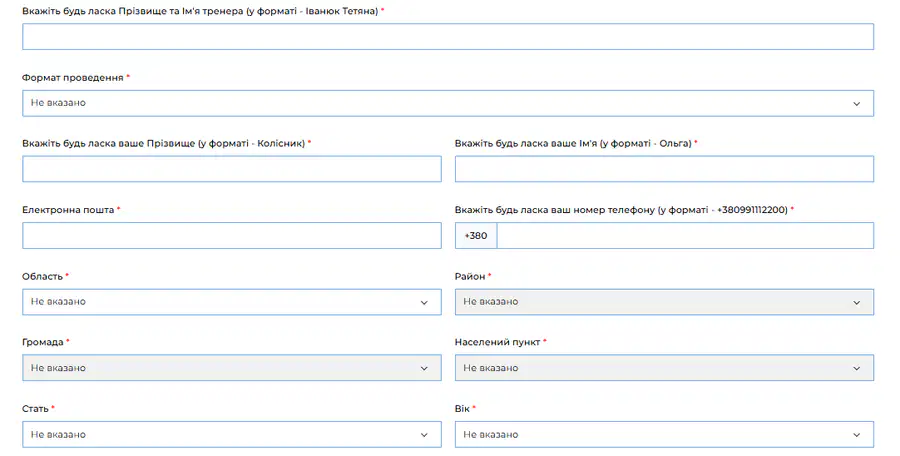Viewport: 900px width, 456px height.
Task: Click the Район label text
Action: (470, 276)
